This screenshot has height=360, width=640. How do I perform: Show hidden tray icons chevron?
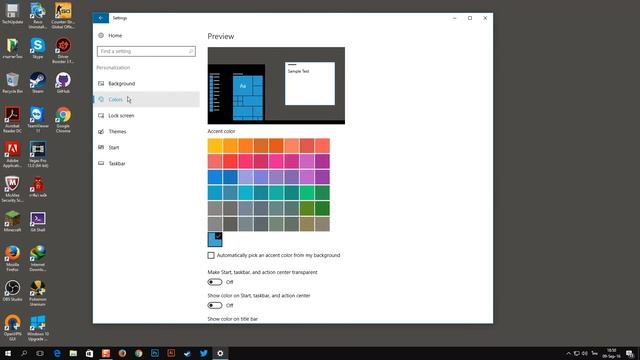[568, 353]
